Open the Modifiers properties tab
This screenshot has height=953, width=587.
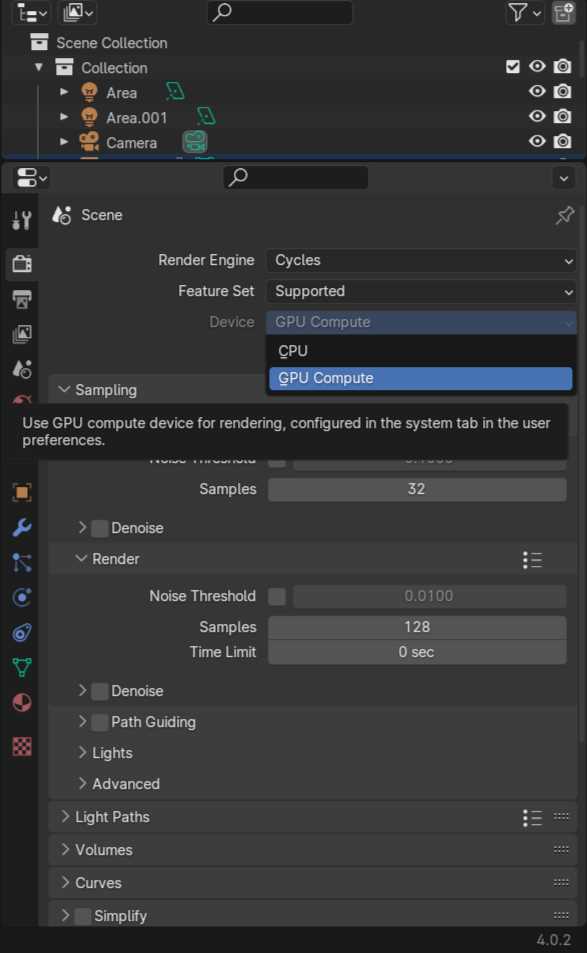tap(22, 528)
